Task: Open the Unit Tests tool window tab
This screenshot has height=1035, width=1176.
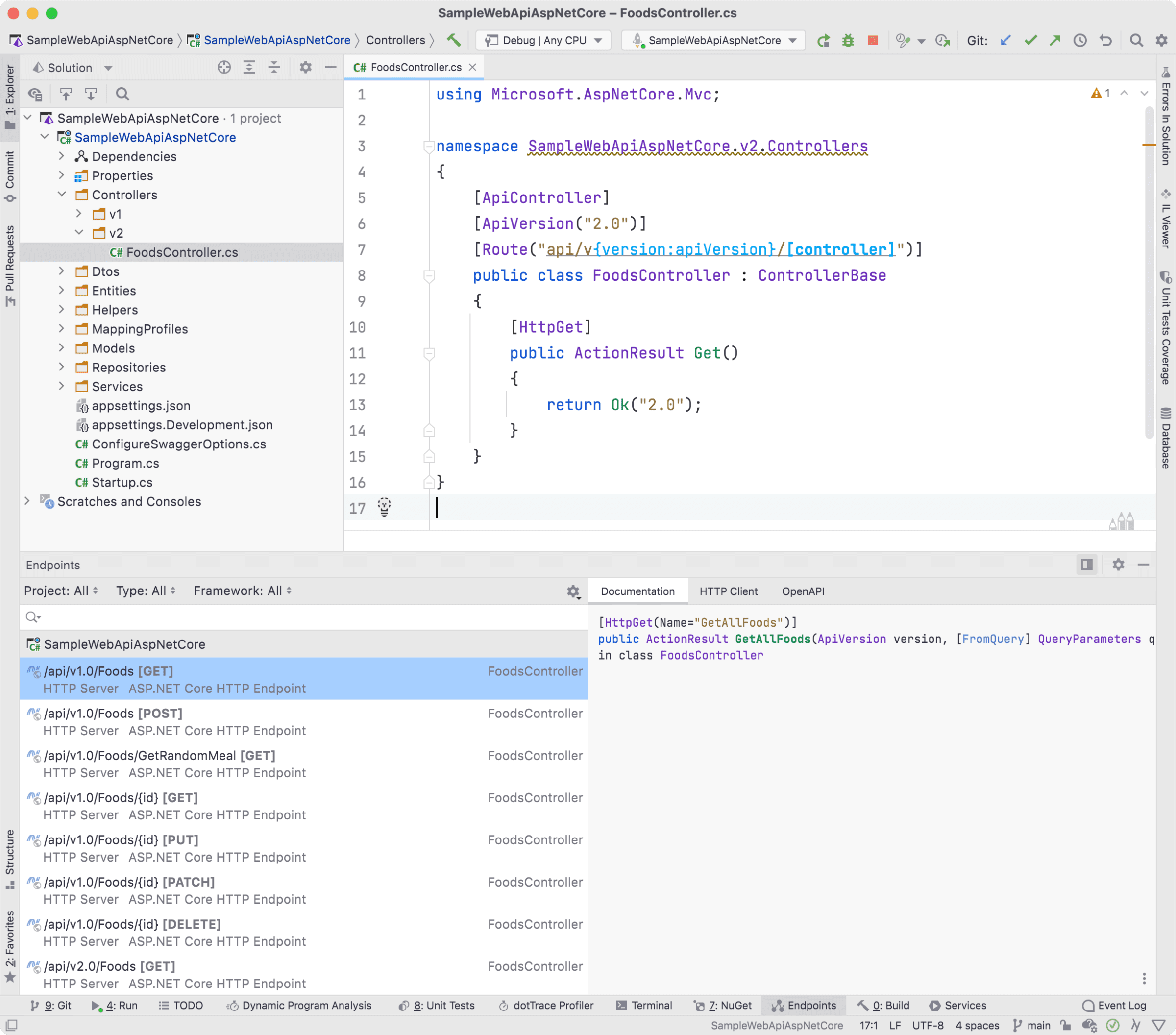Action: (436, 1006)
